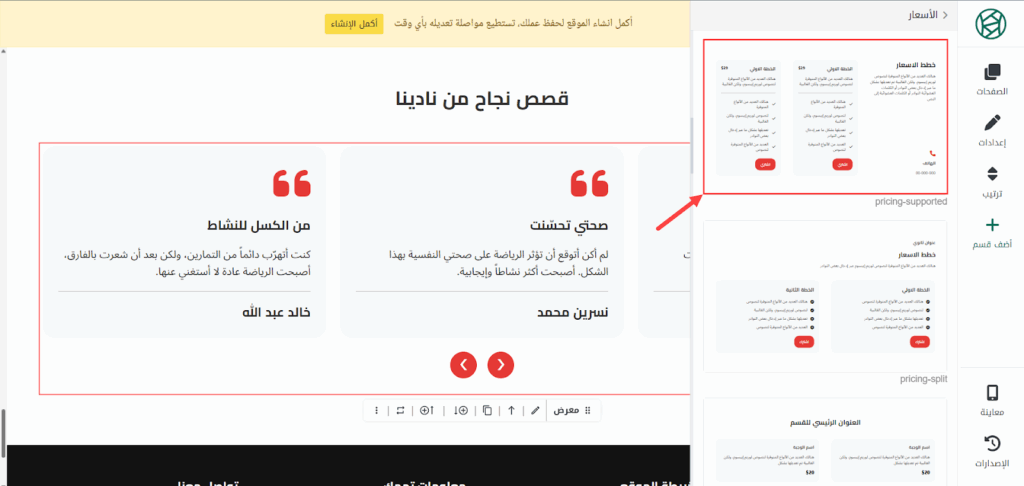The height and width of the screenshot is (486, 1024).
Task: Click the add-section-below icon in toolbar
Action: tap(460, 410)
